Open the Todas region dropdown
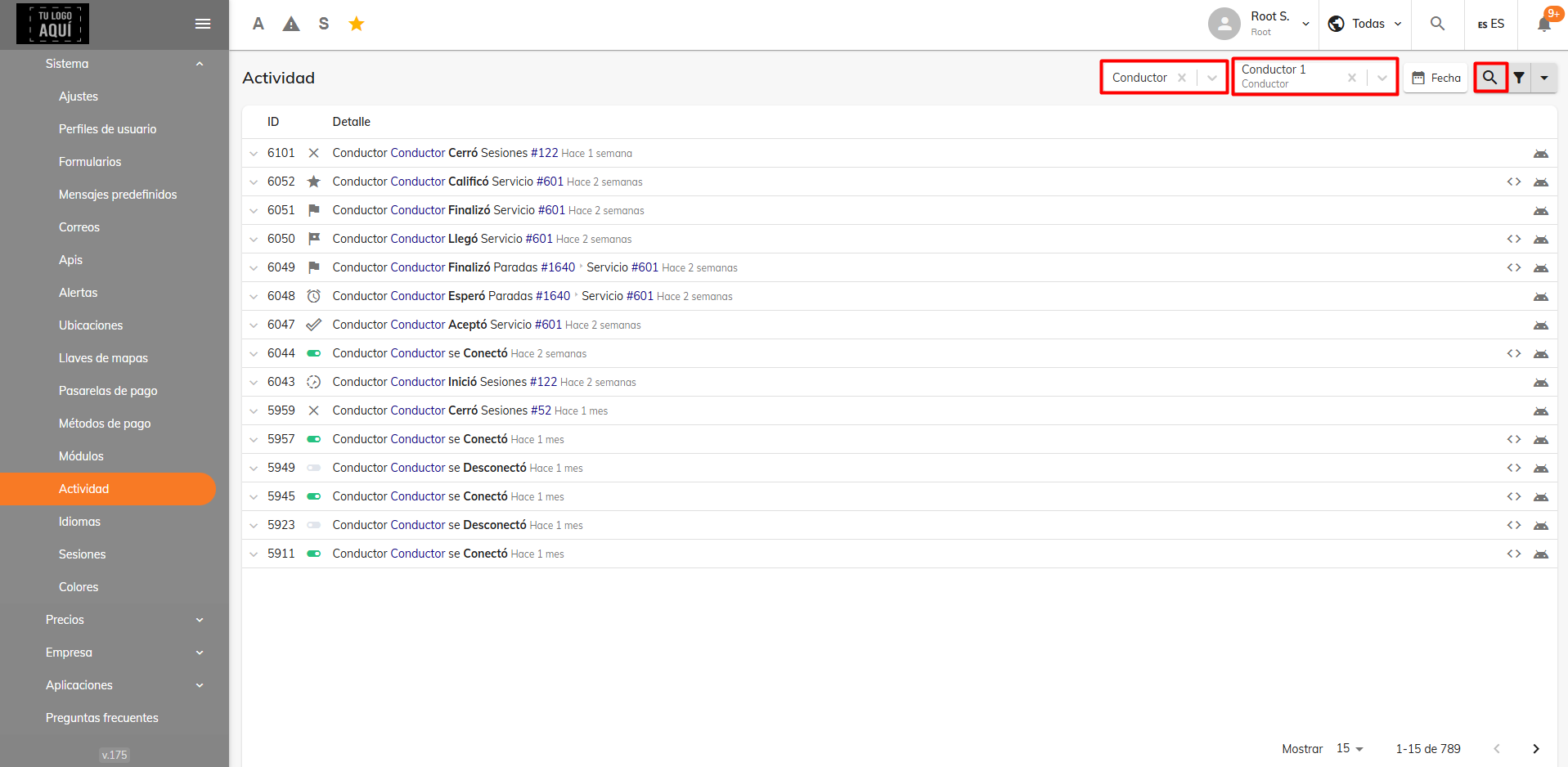Viewport: 1568px width, 767px height. click(1365, 24)
